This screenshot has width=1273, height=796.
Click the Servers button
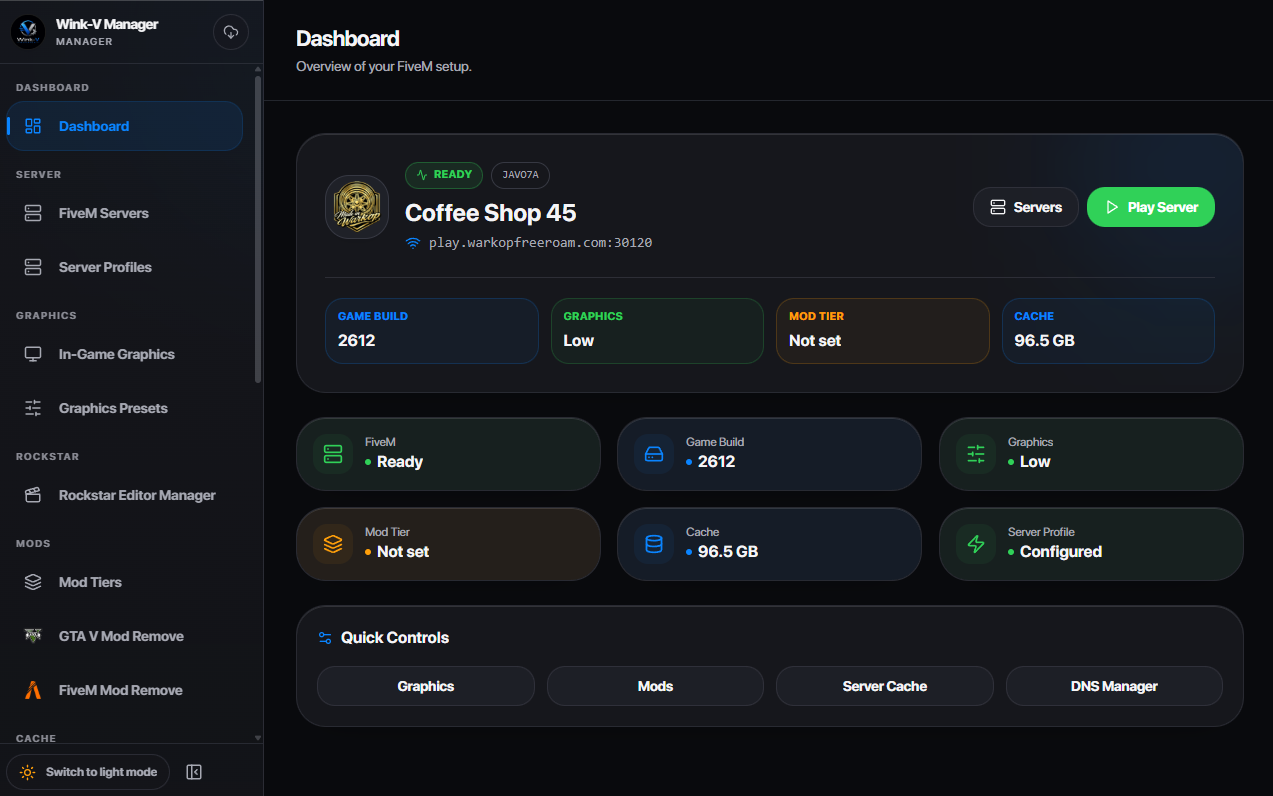pyautogui.click(x=1026, y=207)
